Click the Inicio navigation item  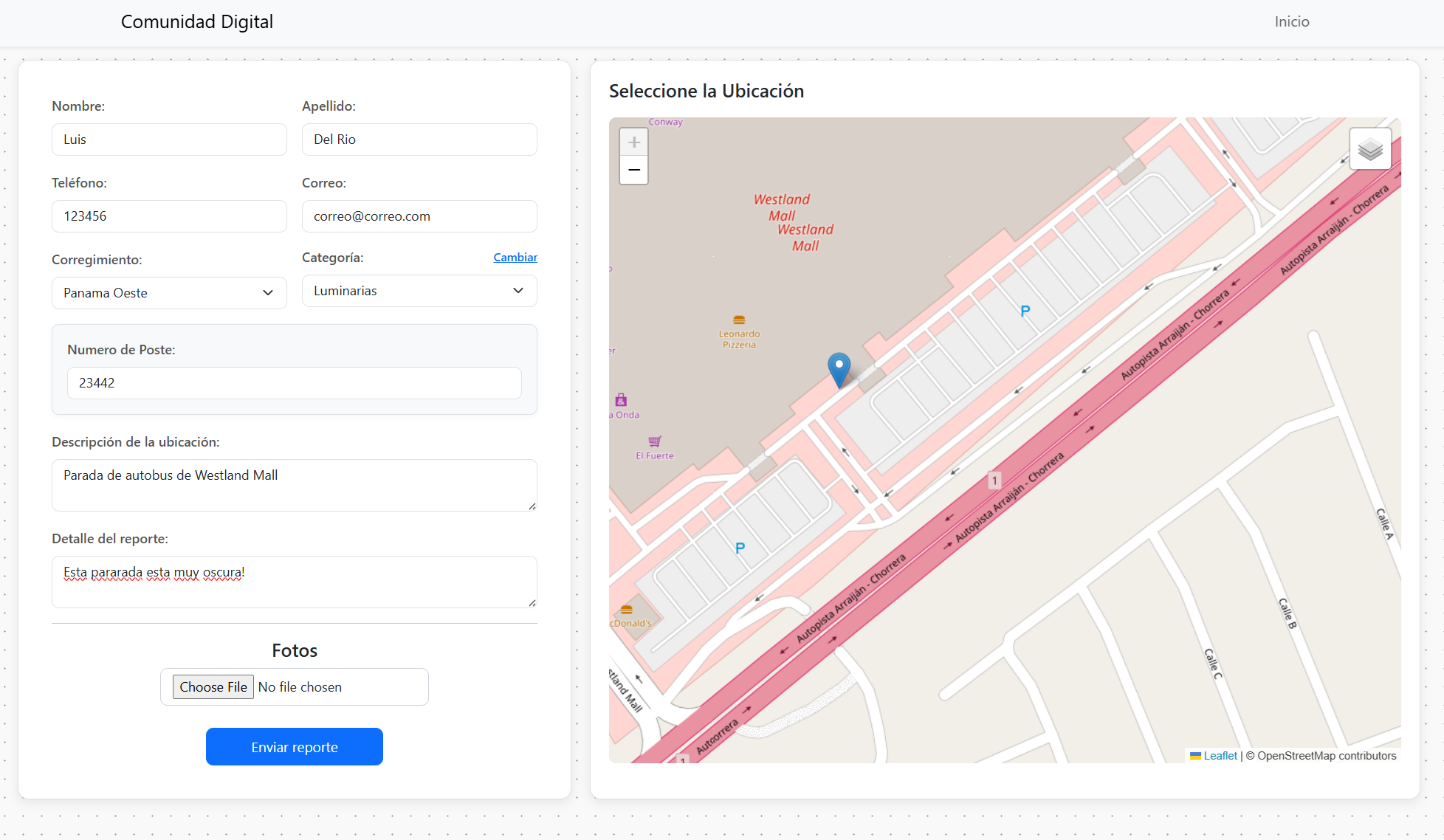[x=1291, y=22]
